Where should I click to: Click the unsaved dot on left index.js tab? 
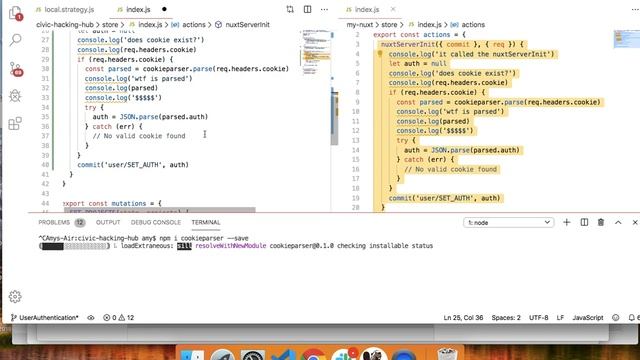[x=164, y=9]
